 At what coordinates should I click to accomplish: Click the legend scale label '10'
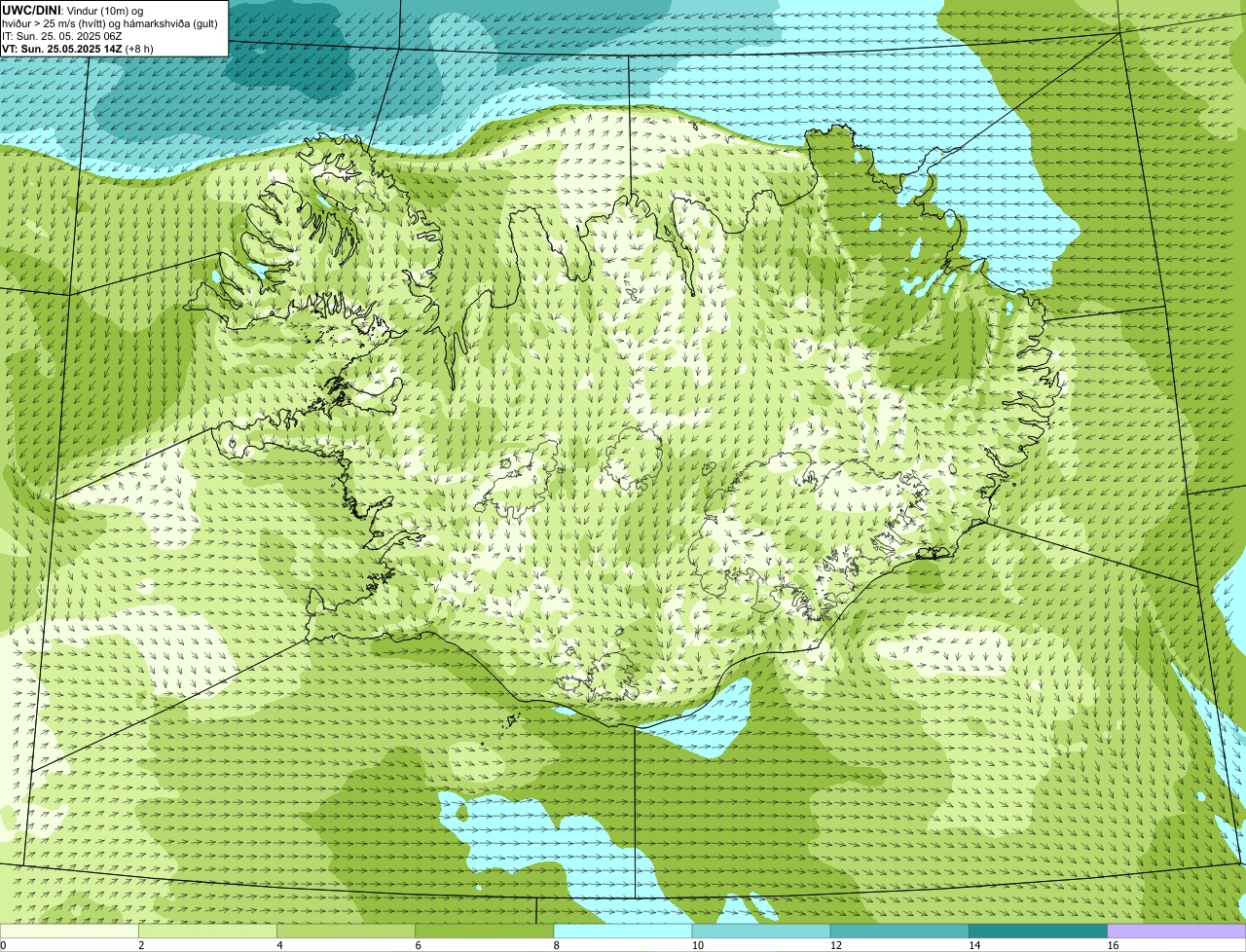tap(698, 945)
